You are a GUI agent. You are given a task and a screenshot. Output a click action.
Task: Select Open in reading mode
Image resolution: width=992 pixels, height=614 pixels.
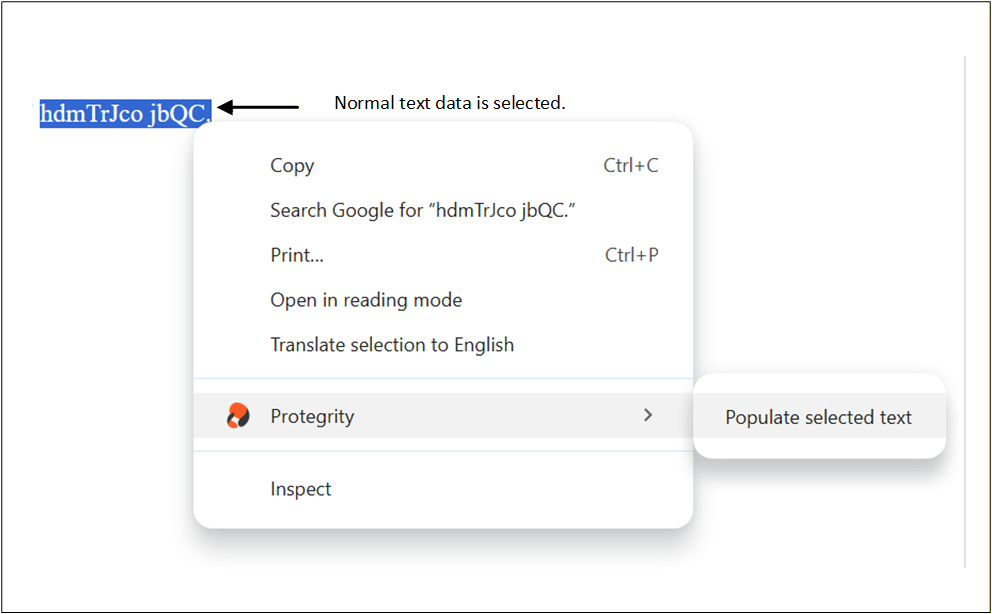pos(365,299)
